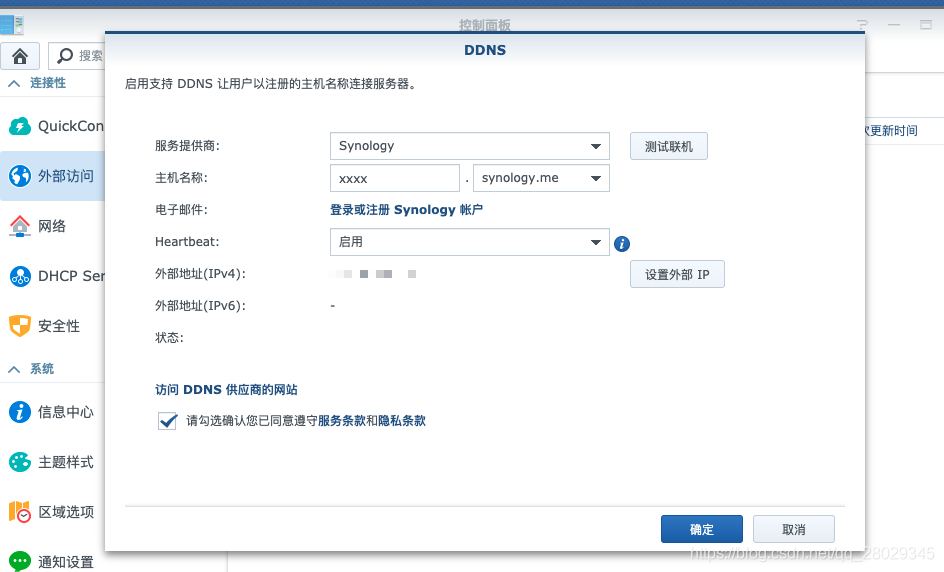This screenshot has width=944, height=572.
Task: Open QuickConnect from the sidebar
Action: coord(56,126)
